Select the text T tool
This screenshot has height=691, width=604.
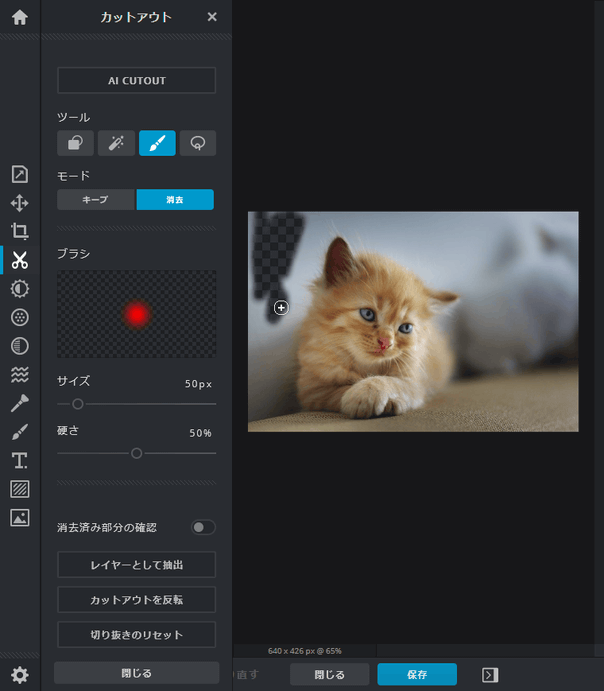(x=20, y=461)
